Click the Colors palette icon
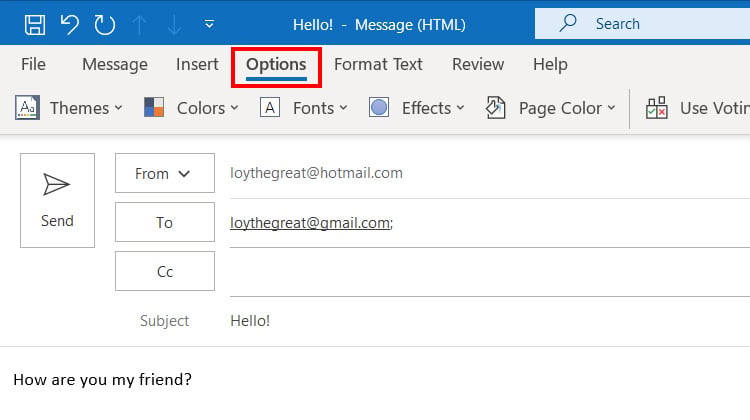The image size is (750, 420). click(x=154, y=108)
